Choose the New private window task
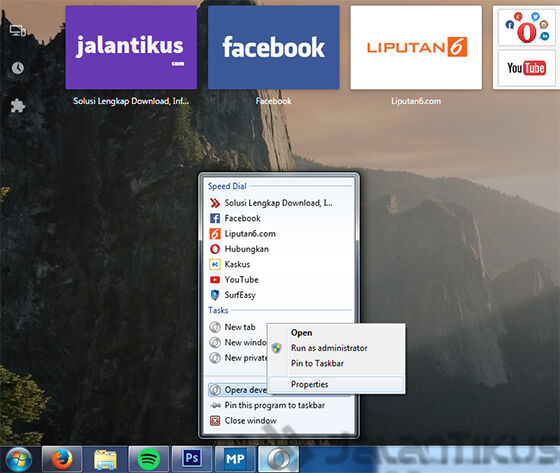The image size is (560, 473). coord(238,358)
